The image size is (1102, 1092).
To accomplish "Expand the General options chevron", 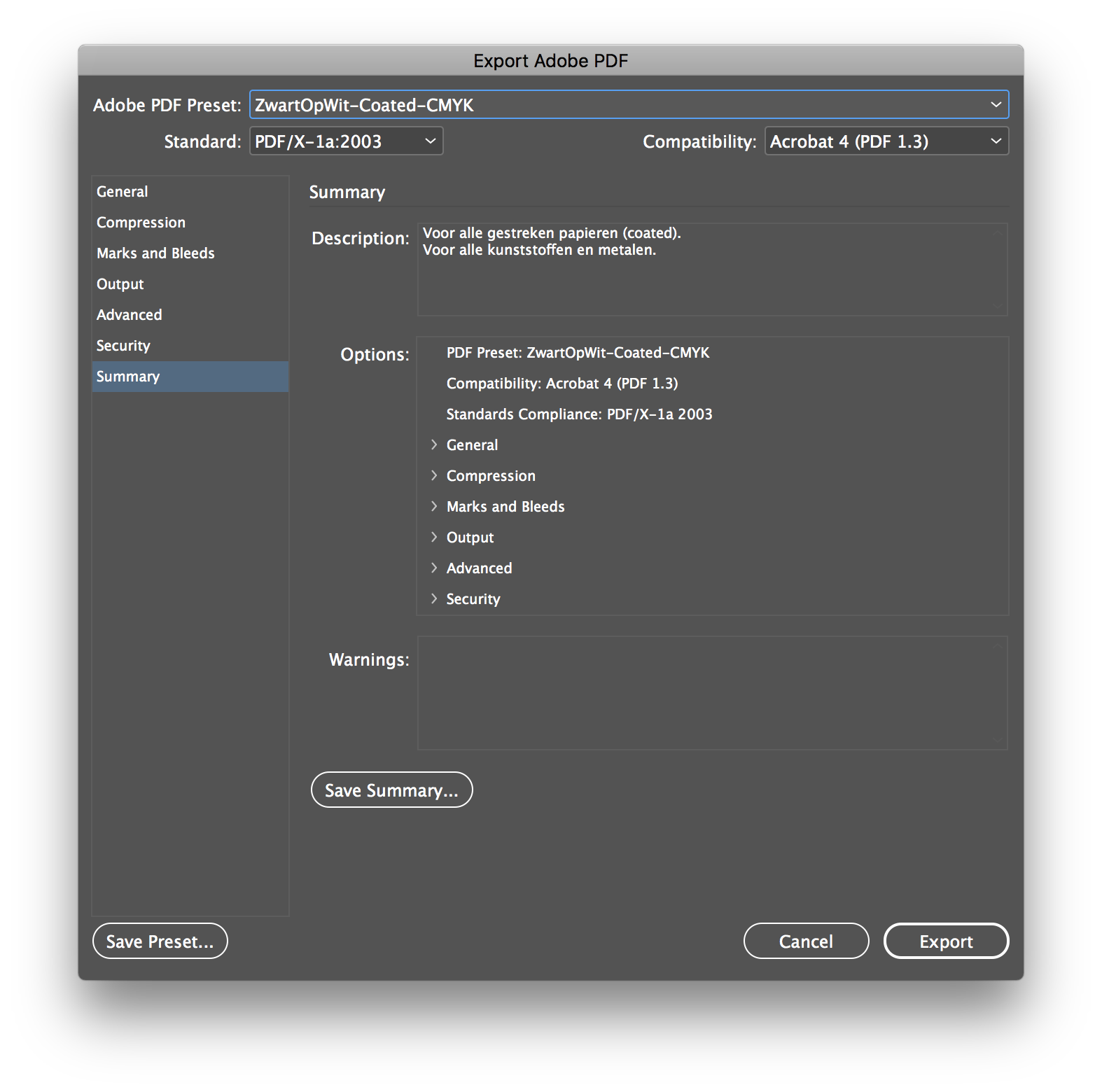I will coord(434,445).
